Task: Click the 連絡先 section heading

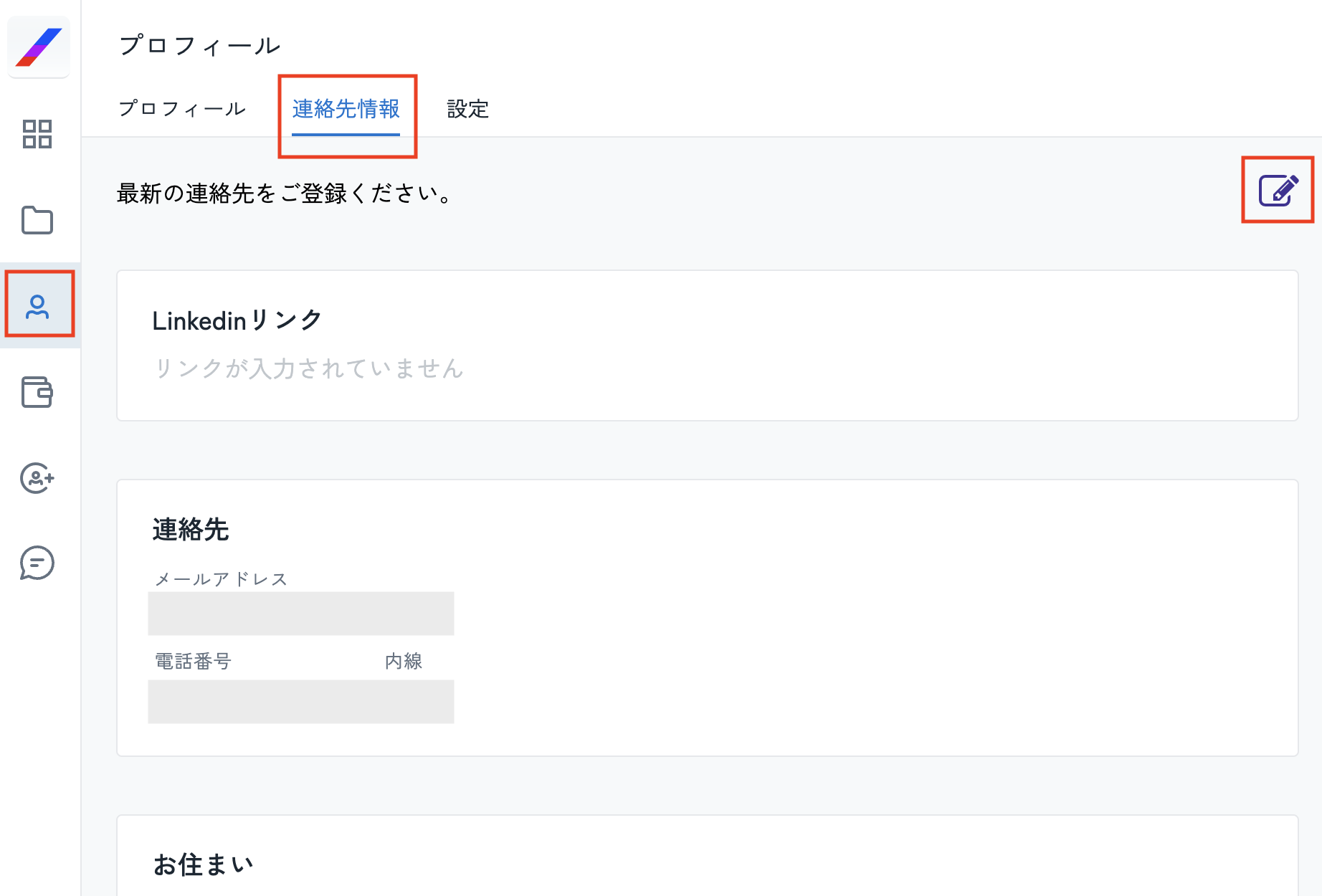Action: click(x=191, y=530)
